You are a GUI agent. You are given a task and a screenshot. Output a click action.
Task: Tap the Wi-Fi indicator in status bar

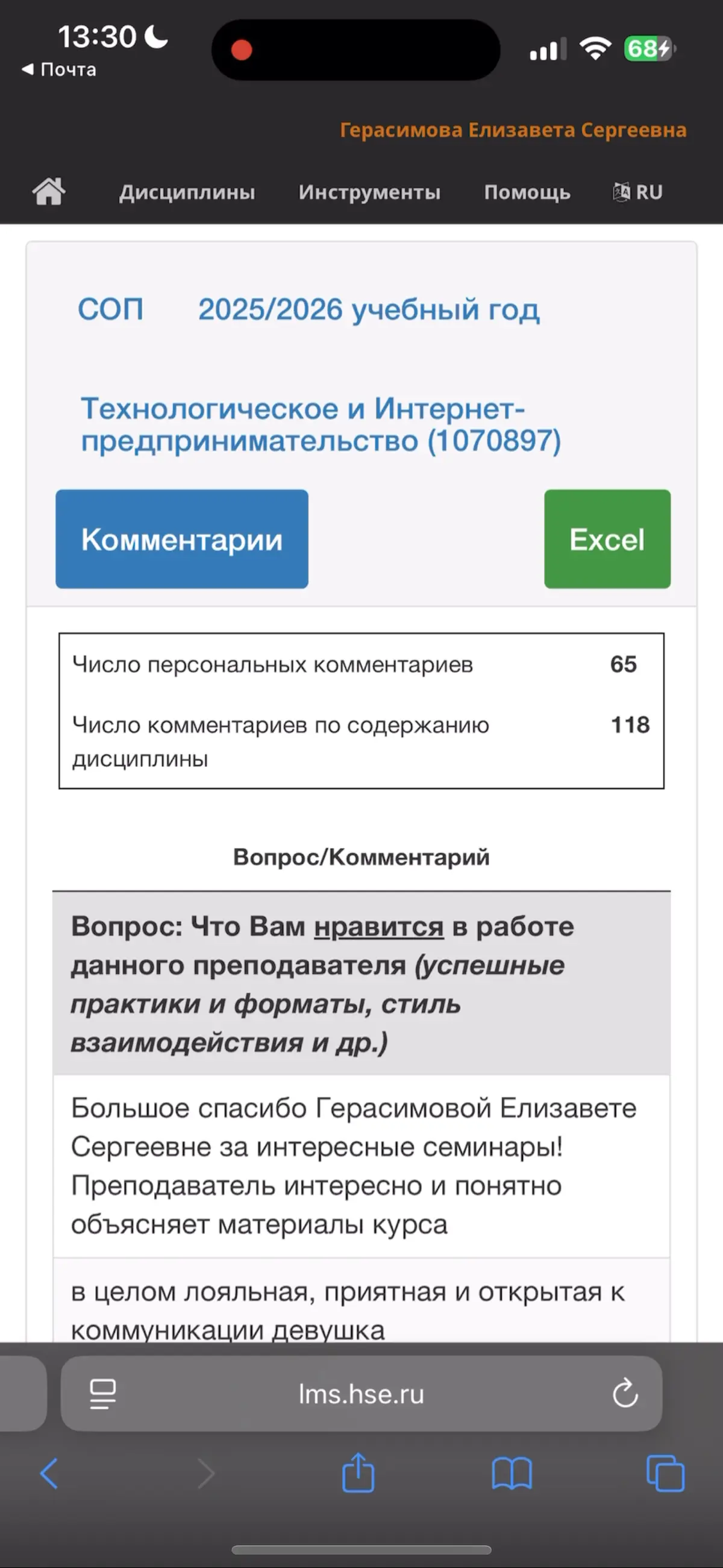[x=595, y=48]
